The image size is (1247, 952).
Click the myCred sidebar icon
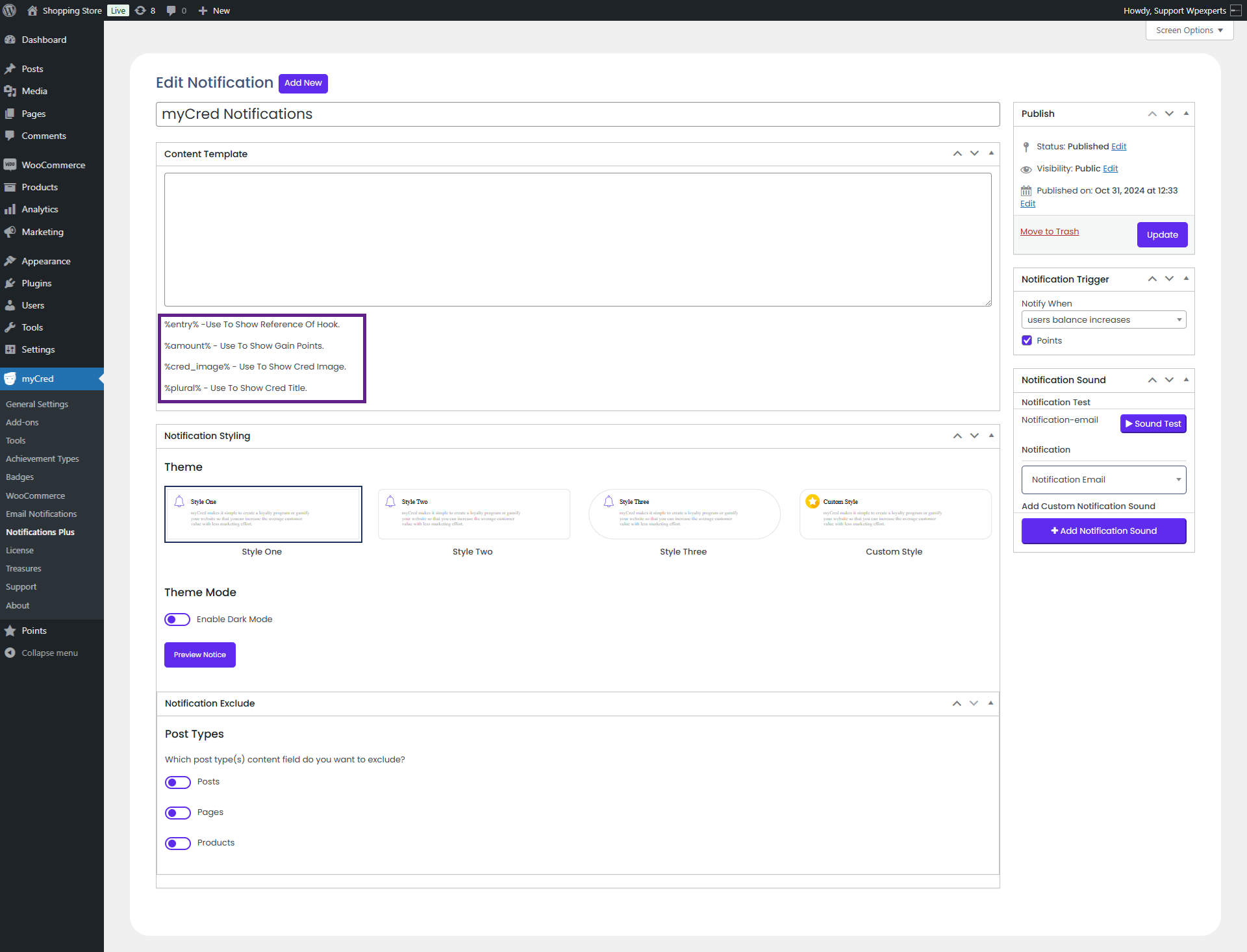point(10,379)
